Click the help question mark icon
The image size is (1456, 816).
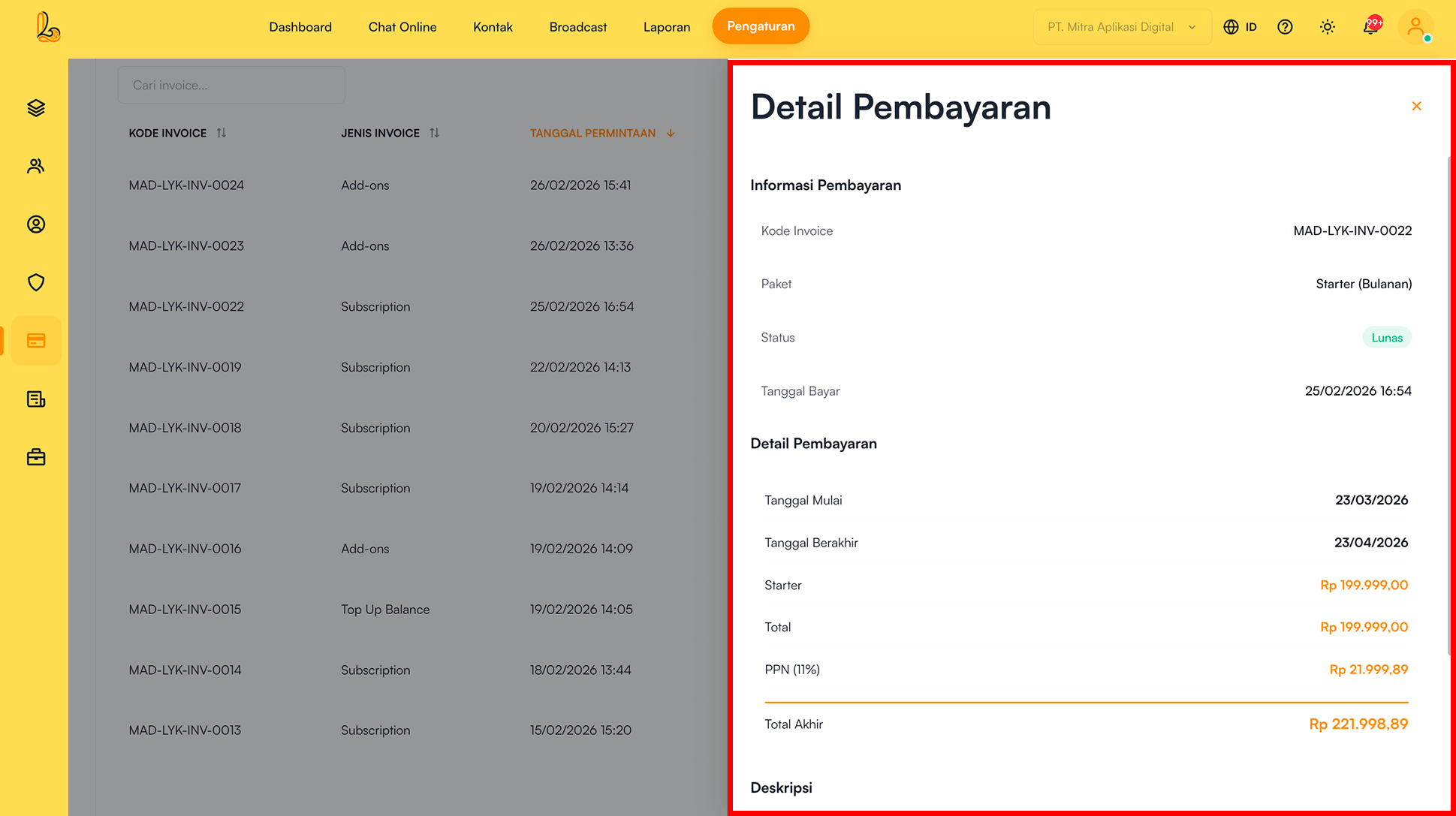pos(1285,27)
